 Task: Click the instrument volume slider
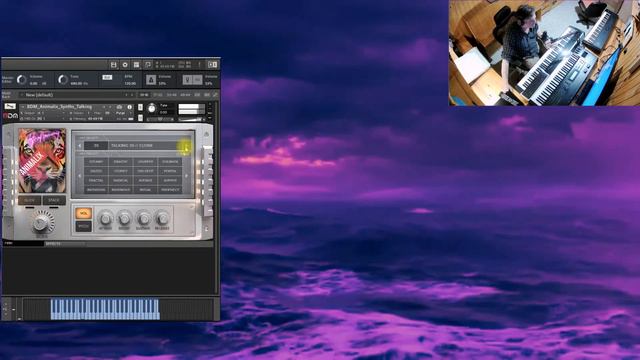tap(191, 119)
